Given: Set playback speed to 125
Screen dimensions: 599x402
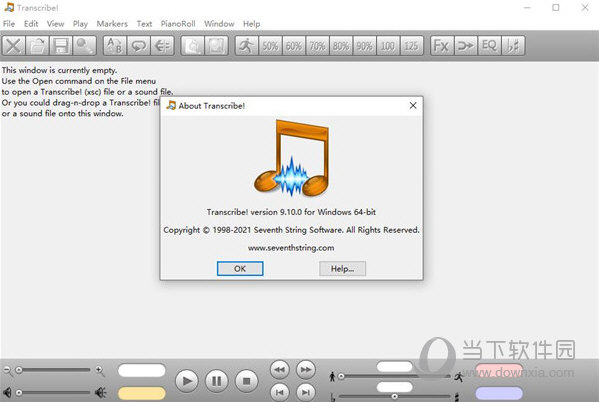Looking at the screenshot, I should tap(411, 46).
